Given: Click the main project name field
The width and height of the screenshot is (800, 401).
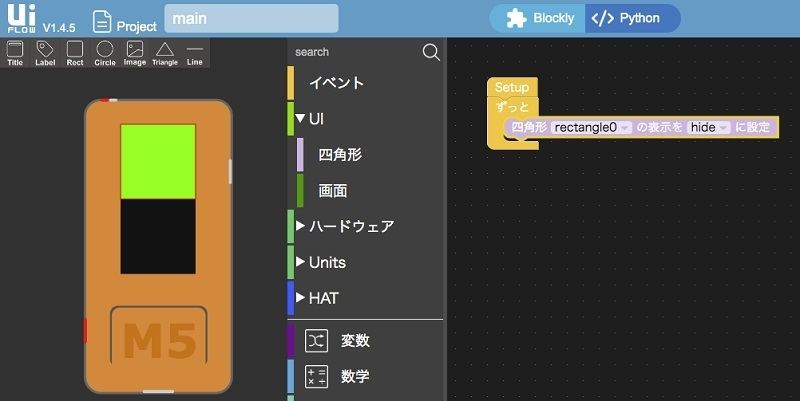Looking at the screenshot, I should [x=251, y=19].
